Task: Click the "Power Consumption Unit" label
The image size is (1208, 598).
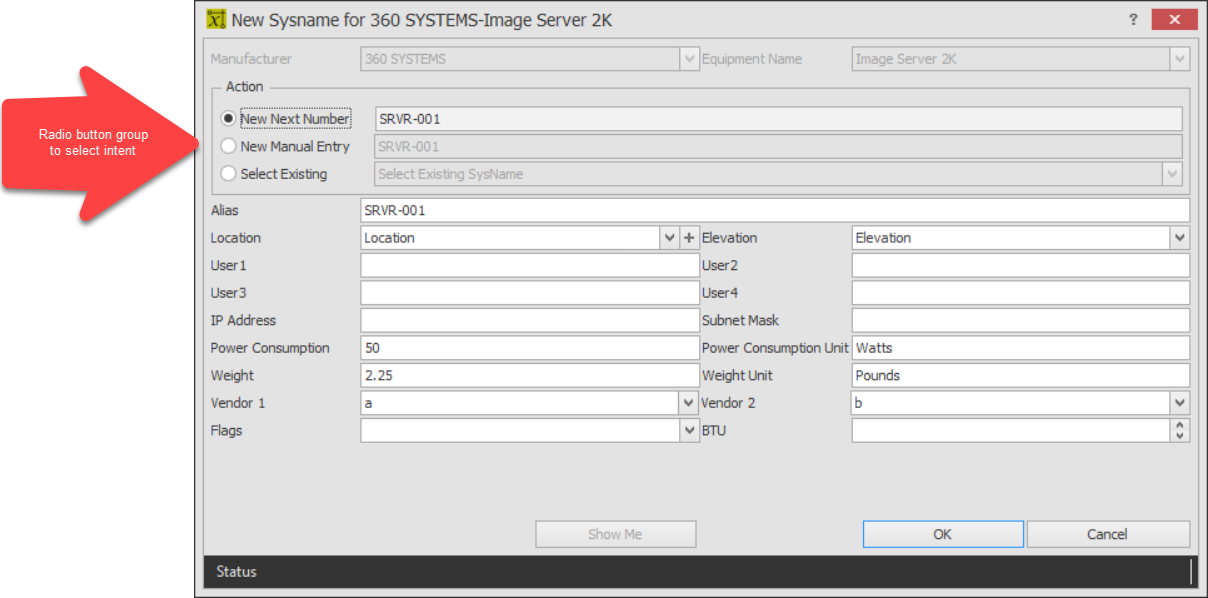Action: coord(775,348)
